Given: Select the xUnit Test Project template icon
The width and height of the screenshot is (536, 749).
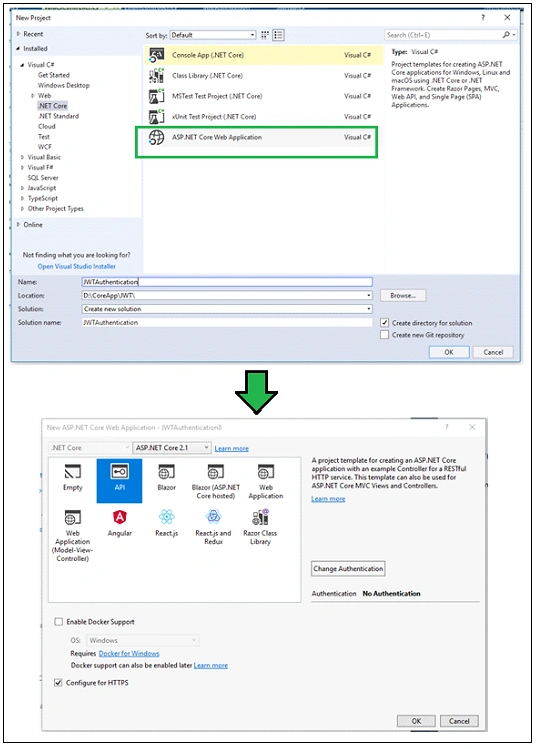Looking at the screenshot, I should point(157,117).
